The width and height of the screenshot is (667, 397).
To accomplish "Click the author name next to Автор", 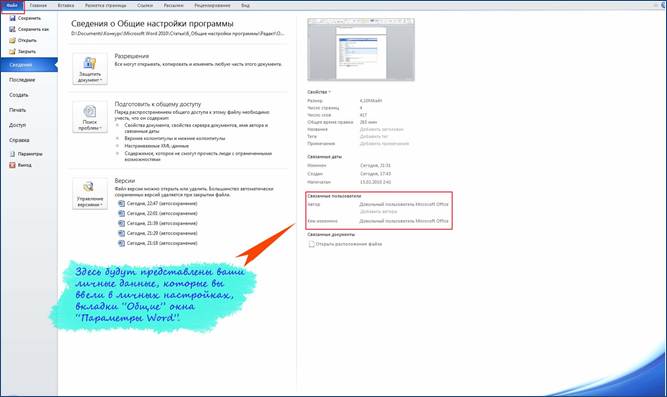I will click(x=404, y=204).
